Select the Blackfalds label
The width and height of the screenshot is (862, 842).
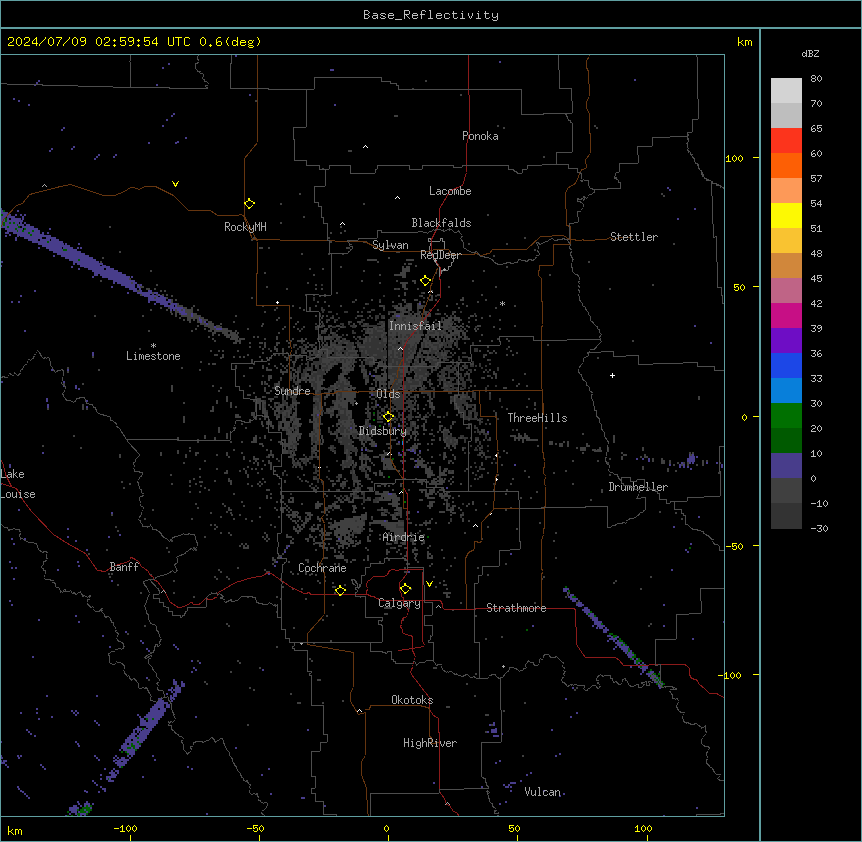441,223
